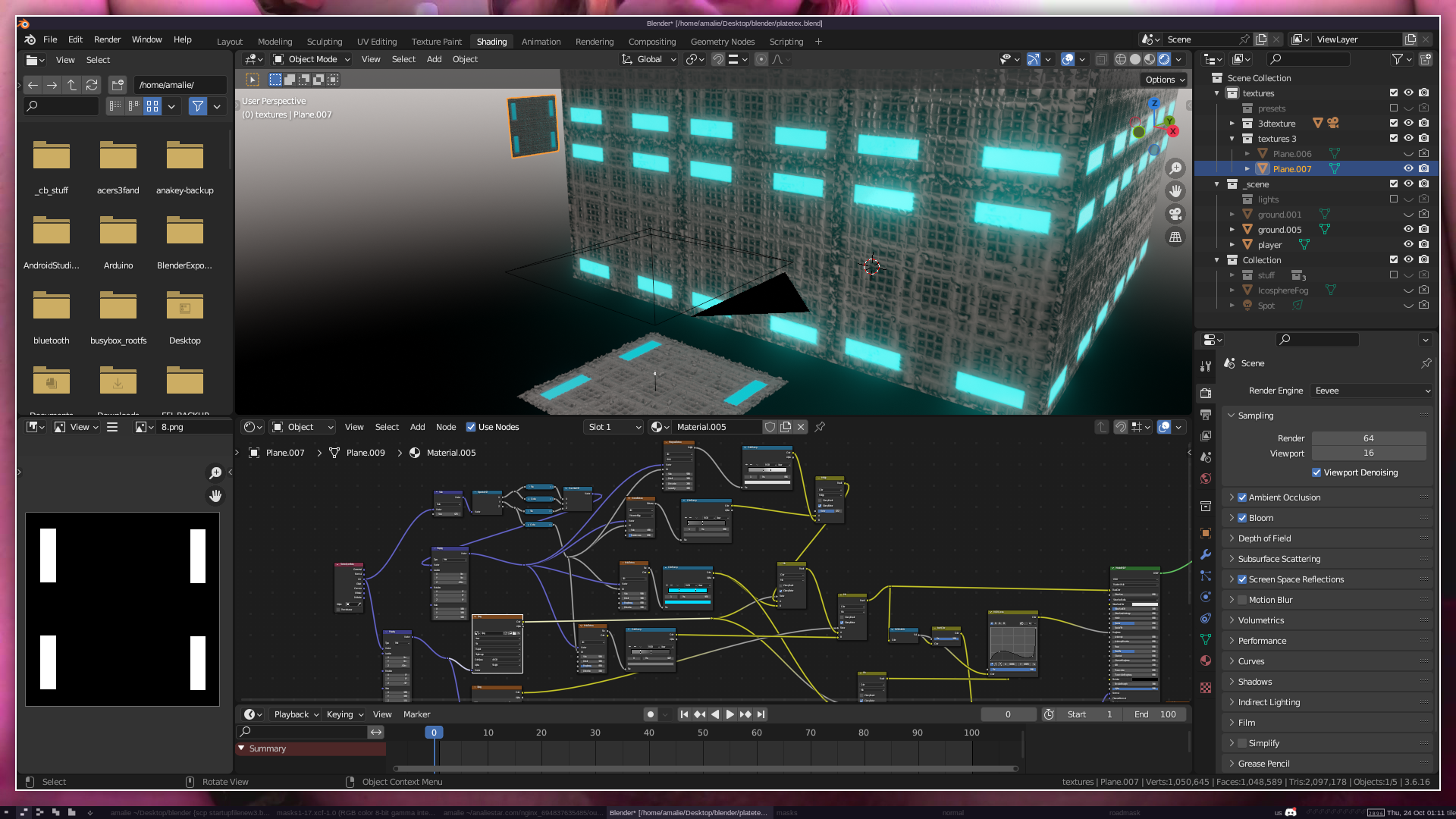Hide Plane.007 with its eye icon

click(x=1408, y=169)
